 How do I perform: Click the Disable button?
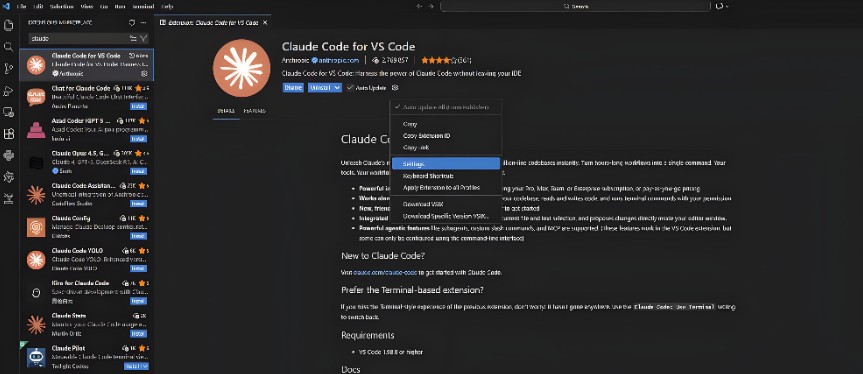tap(293, 88)
